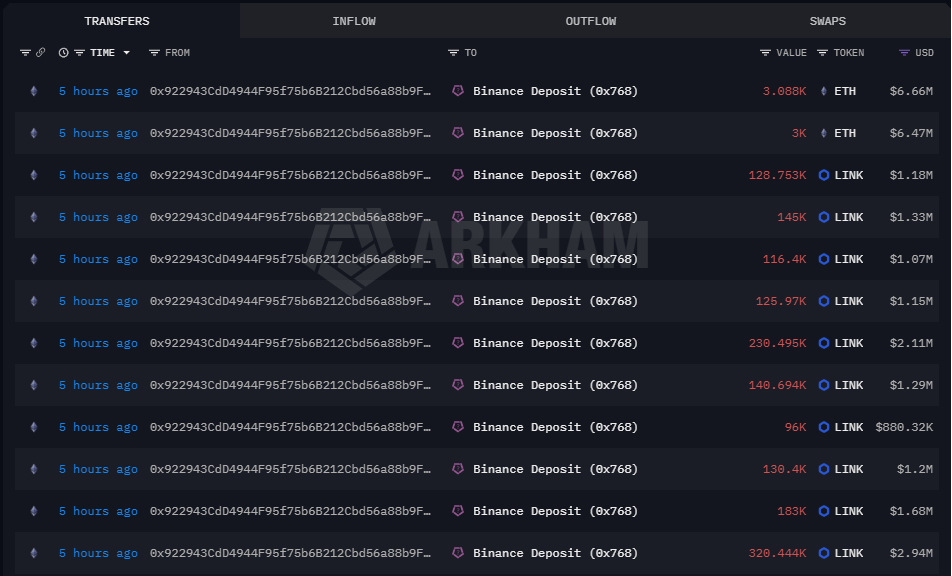Image resolution: width=952 pixels, height=576 pixels.
Task: Open the TO column filter
Action: pos(453,53)
